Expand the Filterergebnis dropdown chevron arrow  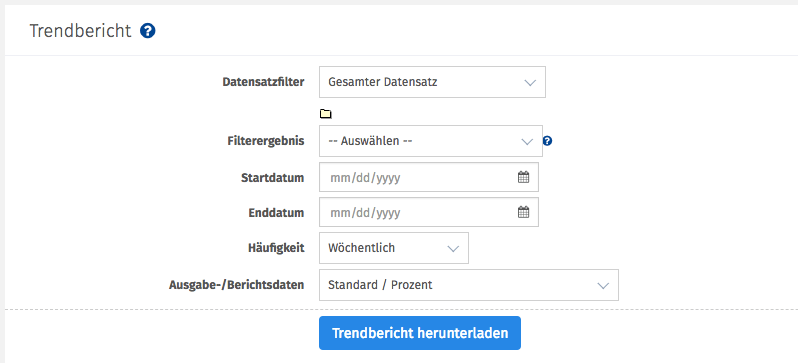pyautogui.click(x=527, y=142)
